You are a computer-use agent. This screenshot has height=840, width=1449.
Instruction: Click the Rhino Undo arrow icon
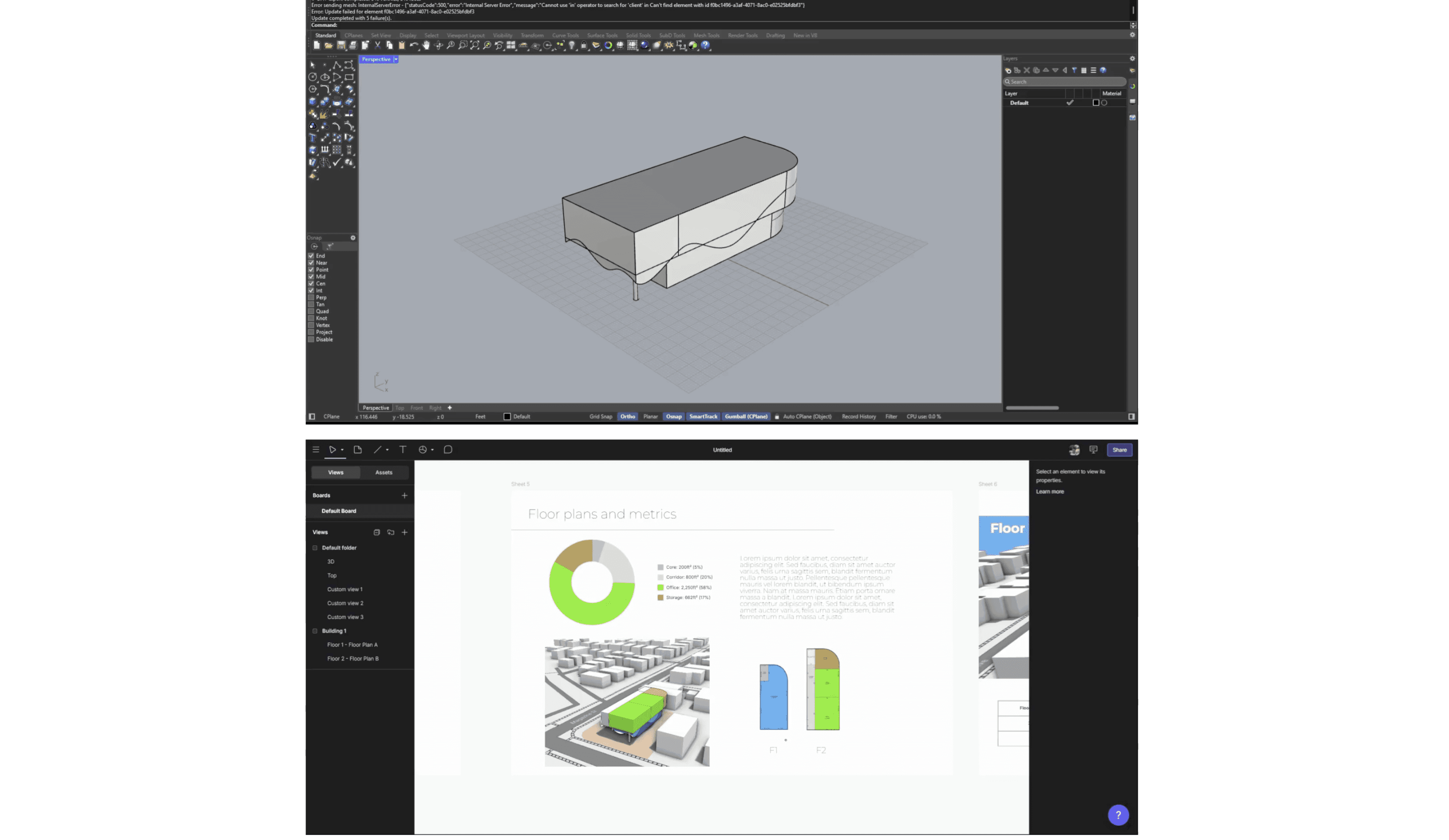(414, 45)
